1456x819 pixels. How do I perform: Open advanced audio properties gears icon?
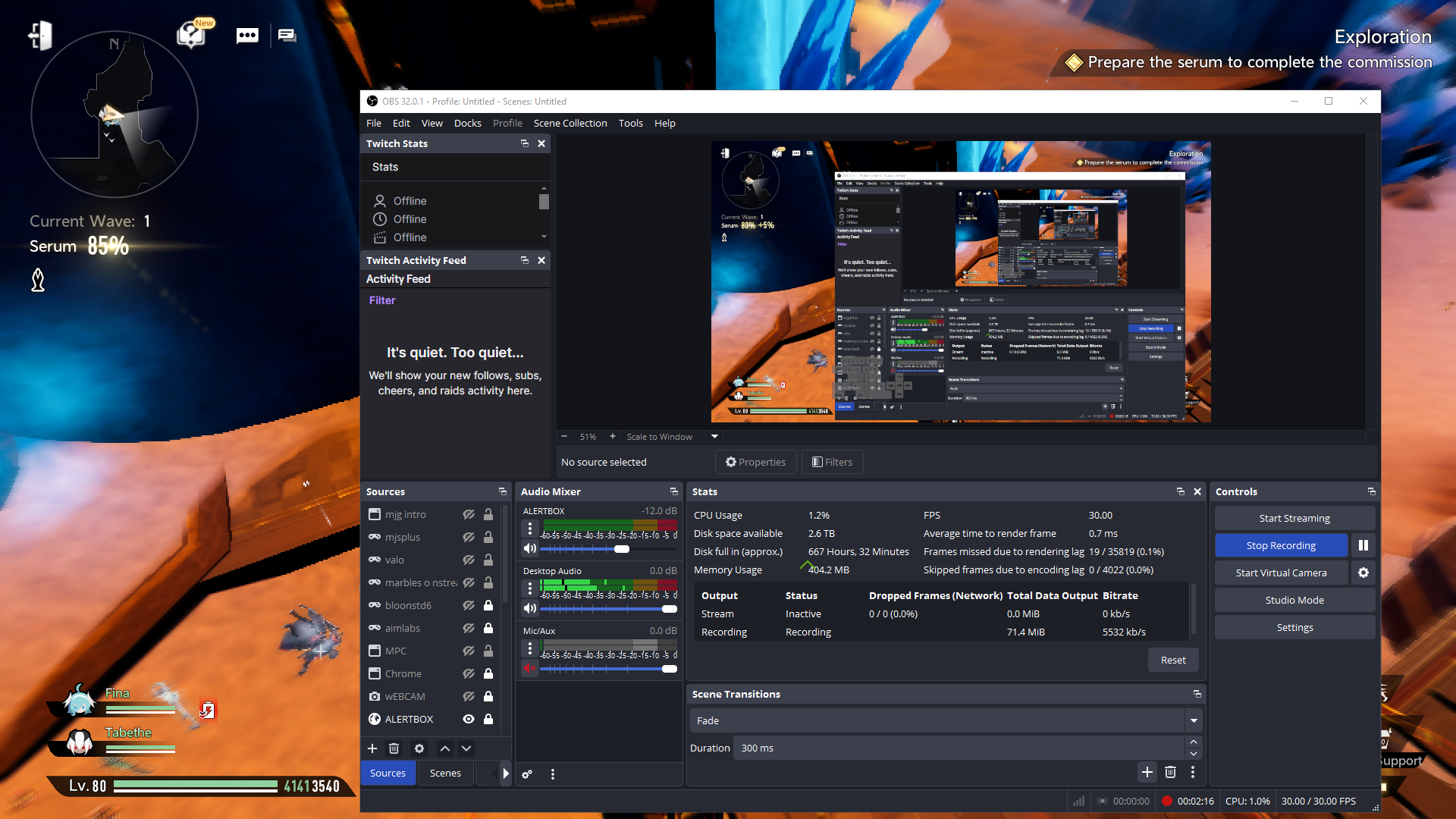point(527,774)
